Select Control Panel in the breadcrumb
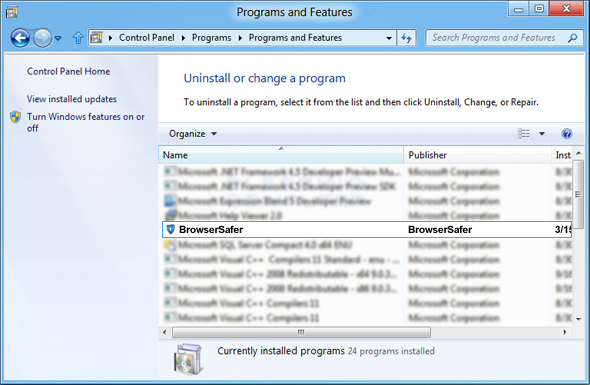Screen dimensions: 590x385 coord(147,38)
